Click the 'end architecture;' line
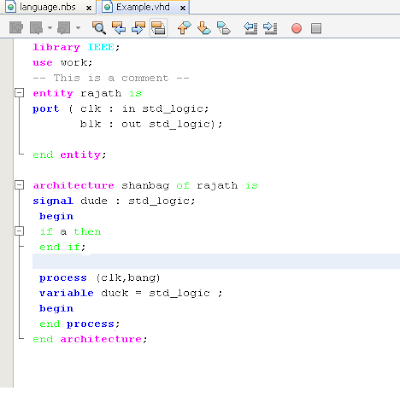This screenshot has height=397, width=400. tap(90, 339)
